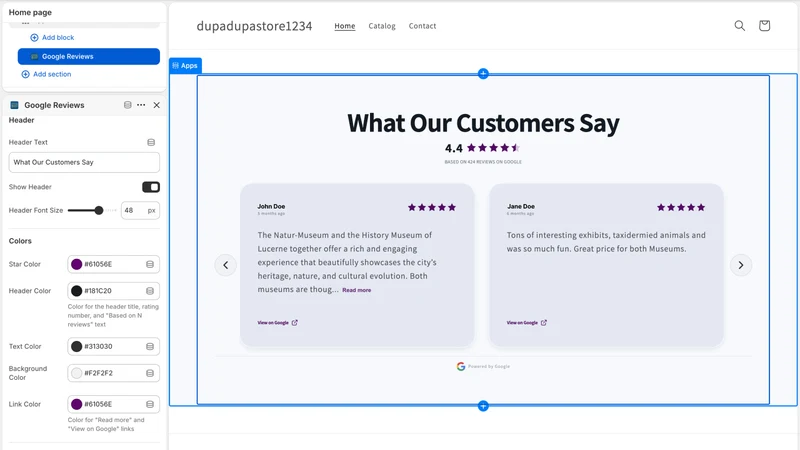The image size is (800, 450).
Task: Click Read more on John Doe's review
Action: click(357, 290)
